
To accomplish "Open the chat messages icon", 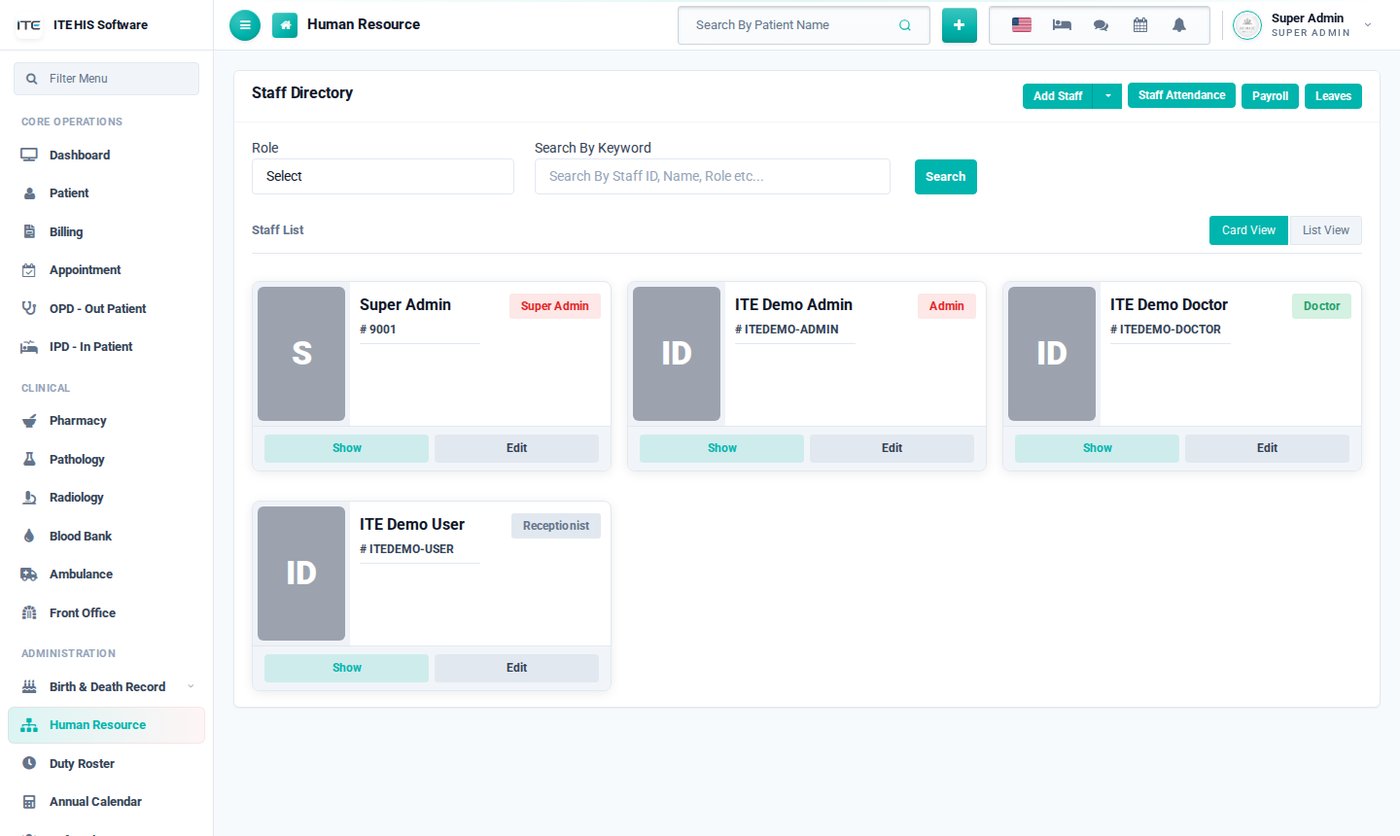I will coord(1101,25).
